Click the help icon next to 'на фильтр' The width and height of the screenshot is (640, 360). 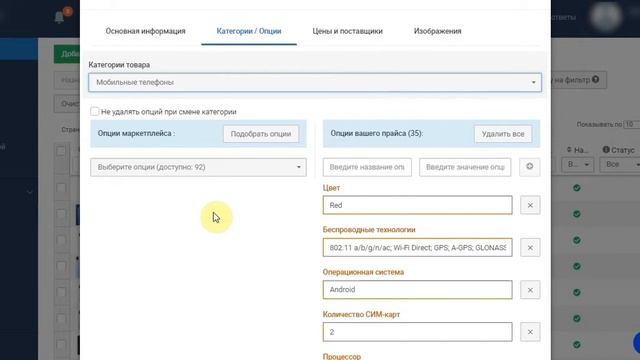[596, 79]
